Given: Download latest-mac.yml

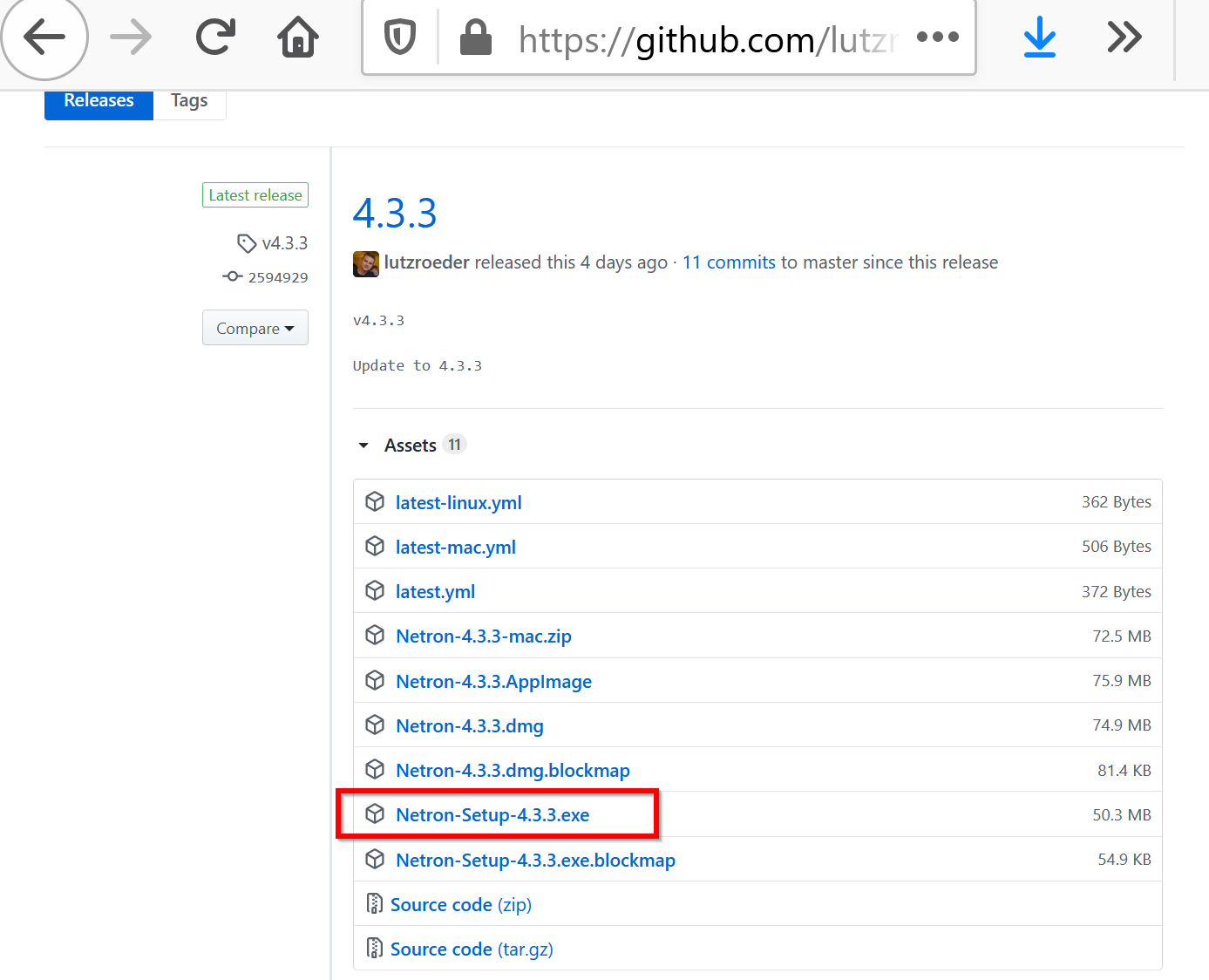Looking at the screenshot, I should [x=456, y=548].
